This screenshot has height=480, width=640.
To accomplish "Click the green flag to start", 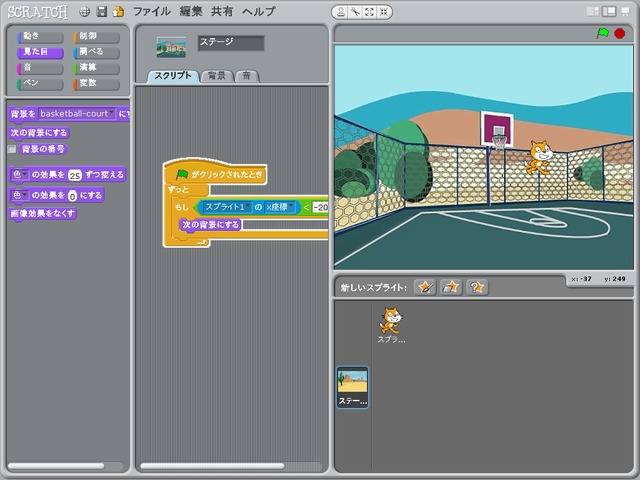I will click(x=602, y=33).
